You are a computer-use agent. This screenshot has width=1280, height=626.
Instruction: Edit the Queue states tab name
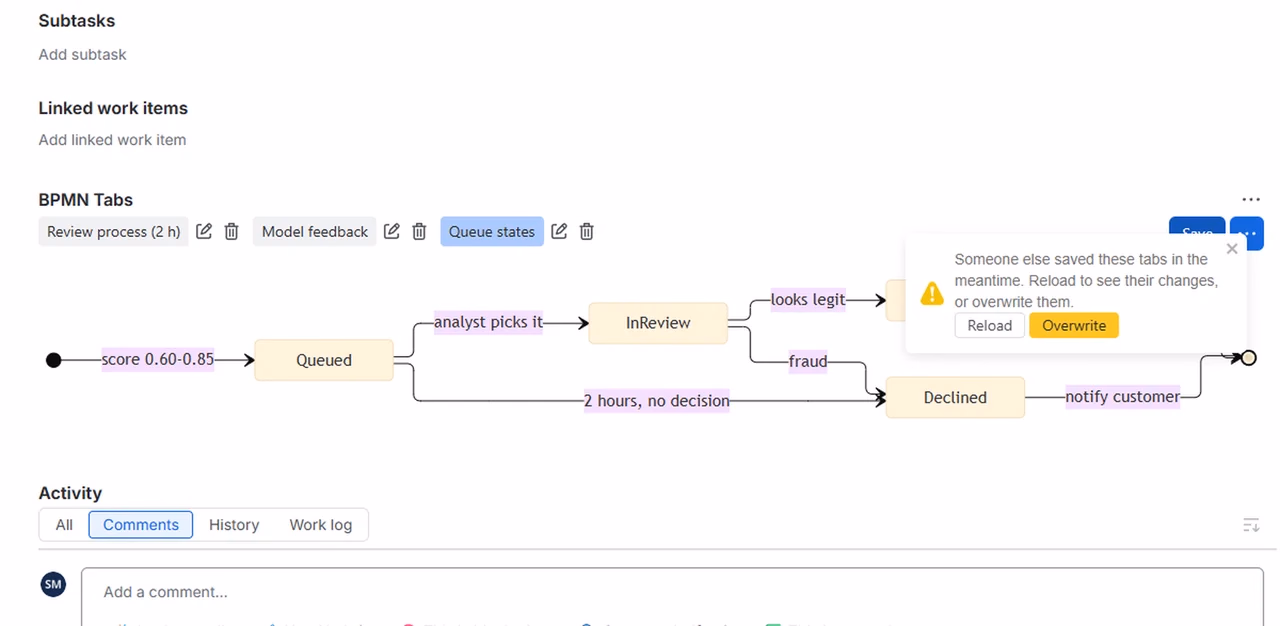pyautogui.click(x=559, y=231)
